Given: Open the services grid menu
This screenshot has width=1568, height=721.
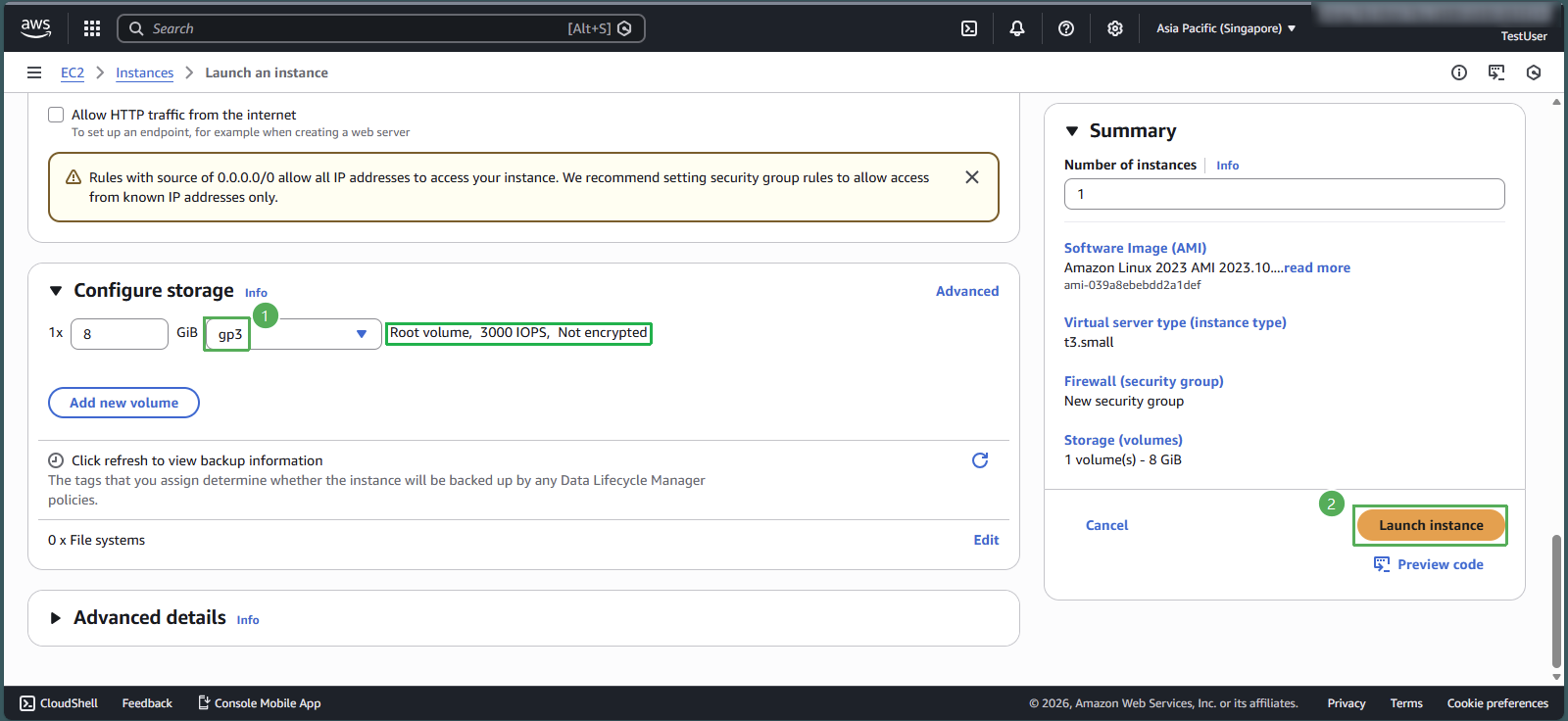Looking at the screenshot, I should click(x=92, y=28).
